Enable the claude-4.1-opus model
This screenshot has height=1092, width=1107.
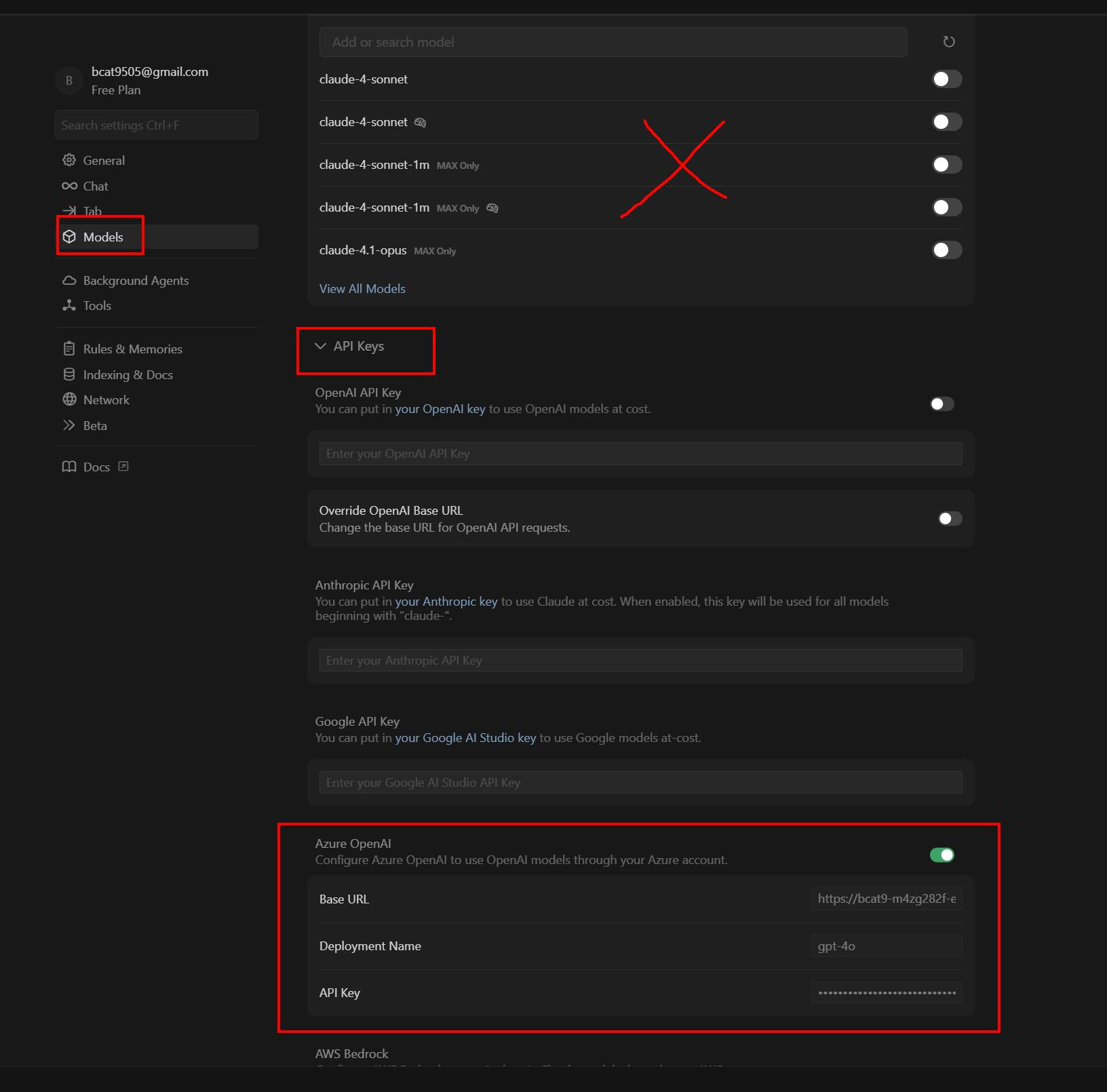coord(947,250)
